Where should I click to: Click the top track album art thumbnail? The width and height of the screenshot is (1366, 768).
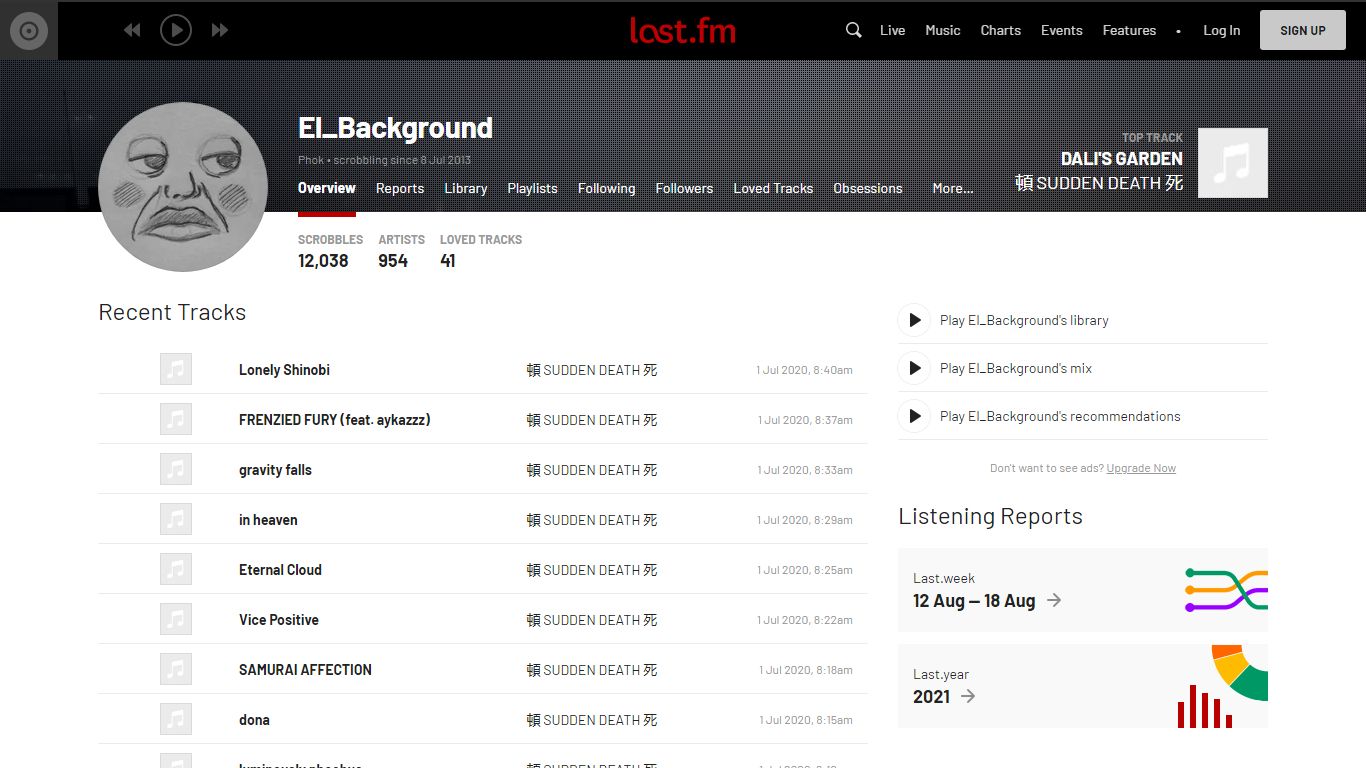coord(1233,163)
